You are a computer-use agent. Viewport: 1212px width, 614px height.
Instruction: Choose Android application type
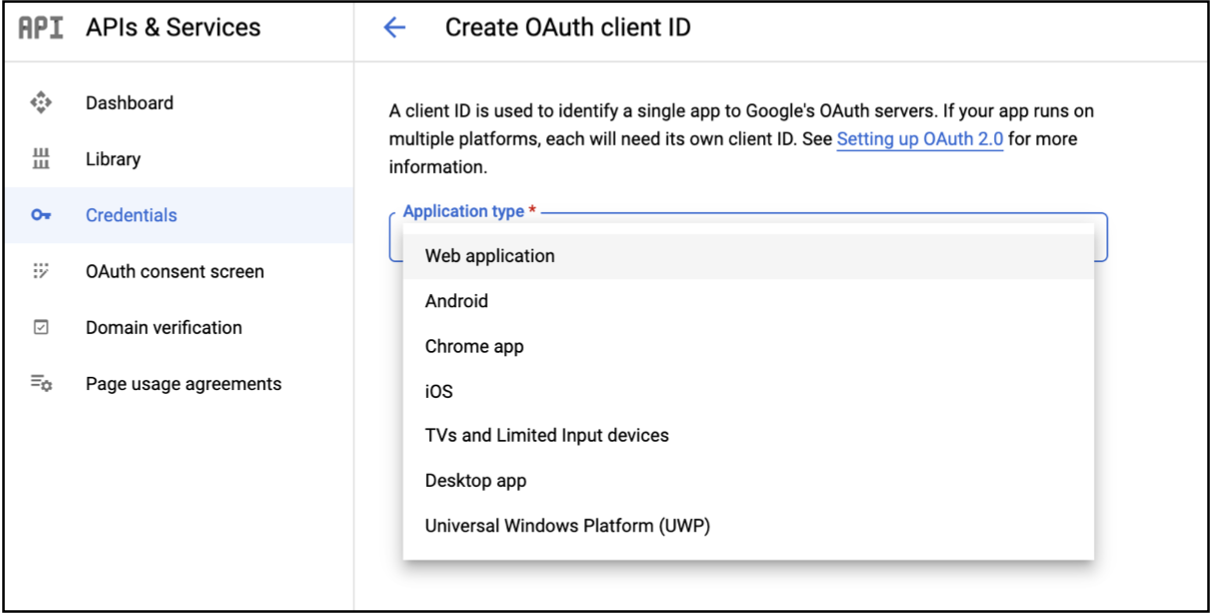tap(748, 301)
